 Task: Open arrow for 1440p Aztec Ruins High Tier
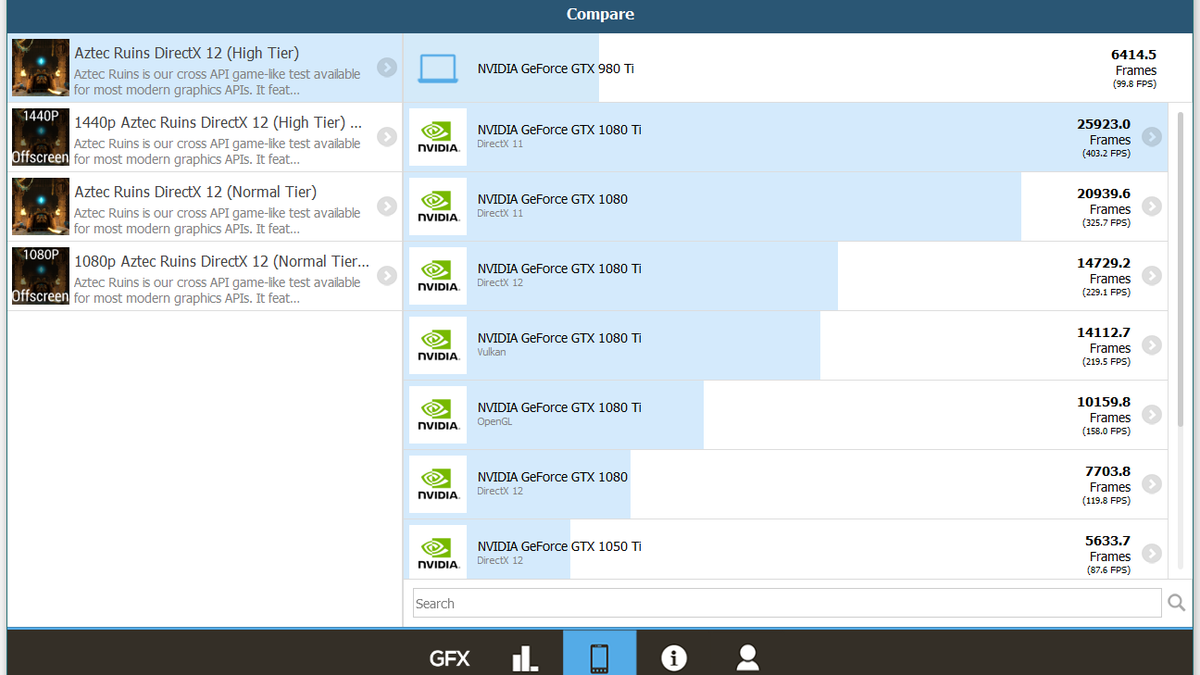(x=387, y=137)
